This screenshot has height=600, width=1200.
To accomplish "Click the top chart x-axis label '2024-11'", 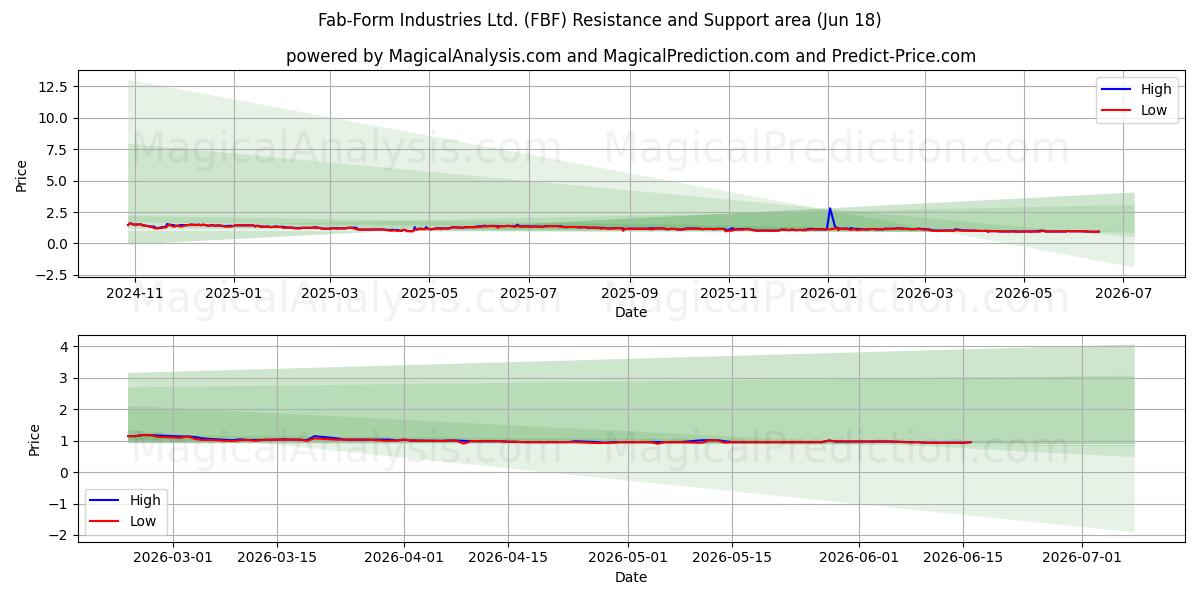I will 134,294.
